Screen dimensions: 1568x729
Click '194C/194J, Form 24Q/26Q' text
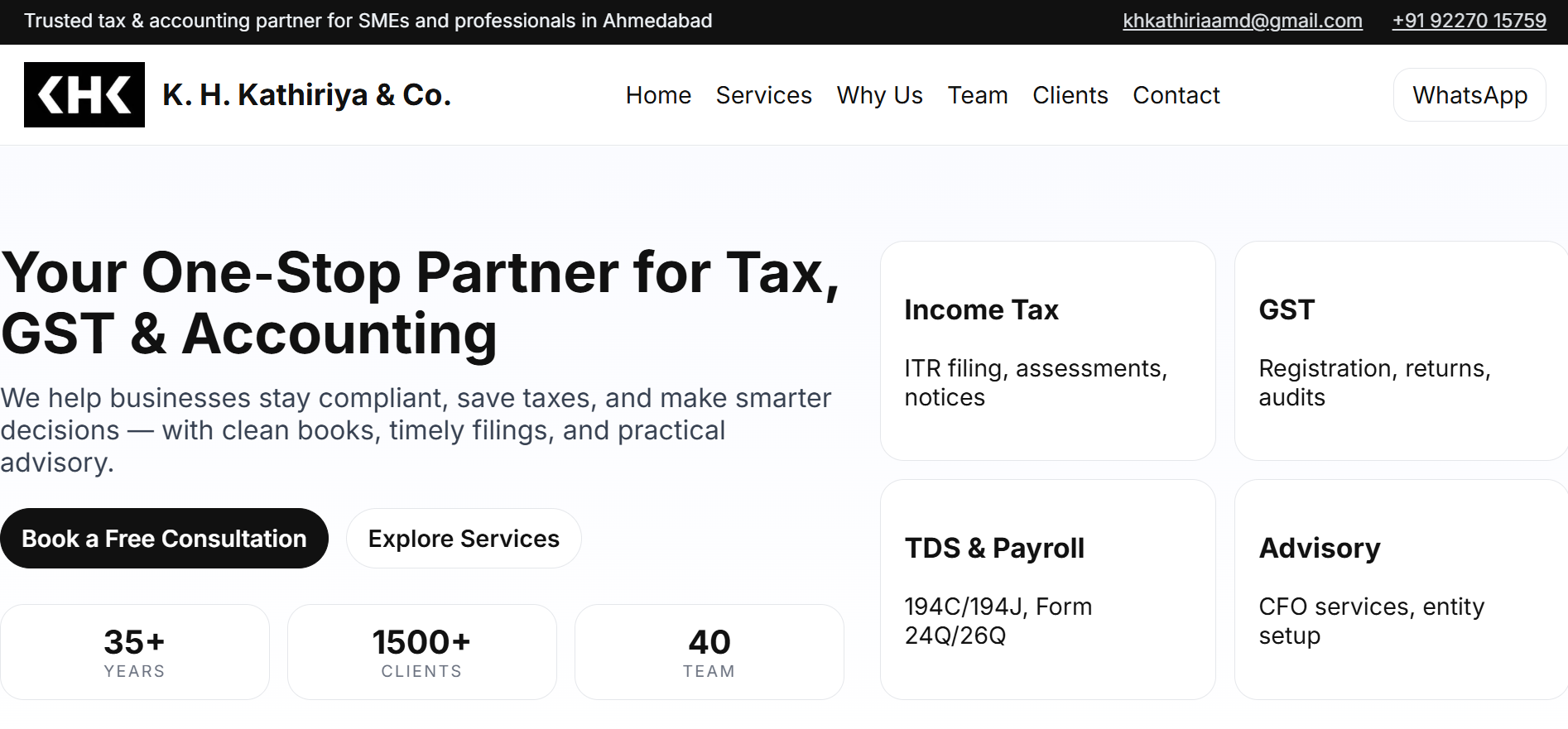(998, 621)
